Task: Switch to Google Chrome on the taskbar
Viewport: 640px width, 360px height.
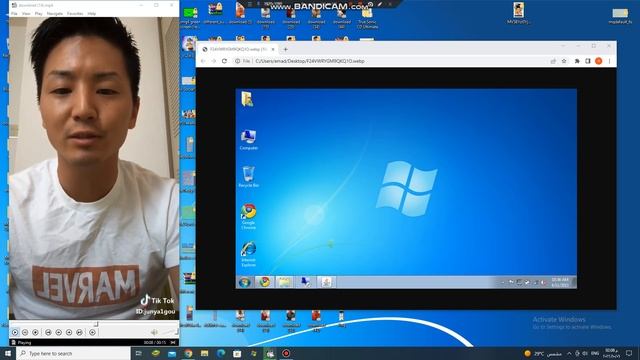Action: (x=188, y=353)
